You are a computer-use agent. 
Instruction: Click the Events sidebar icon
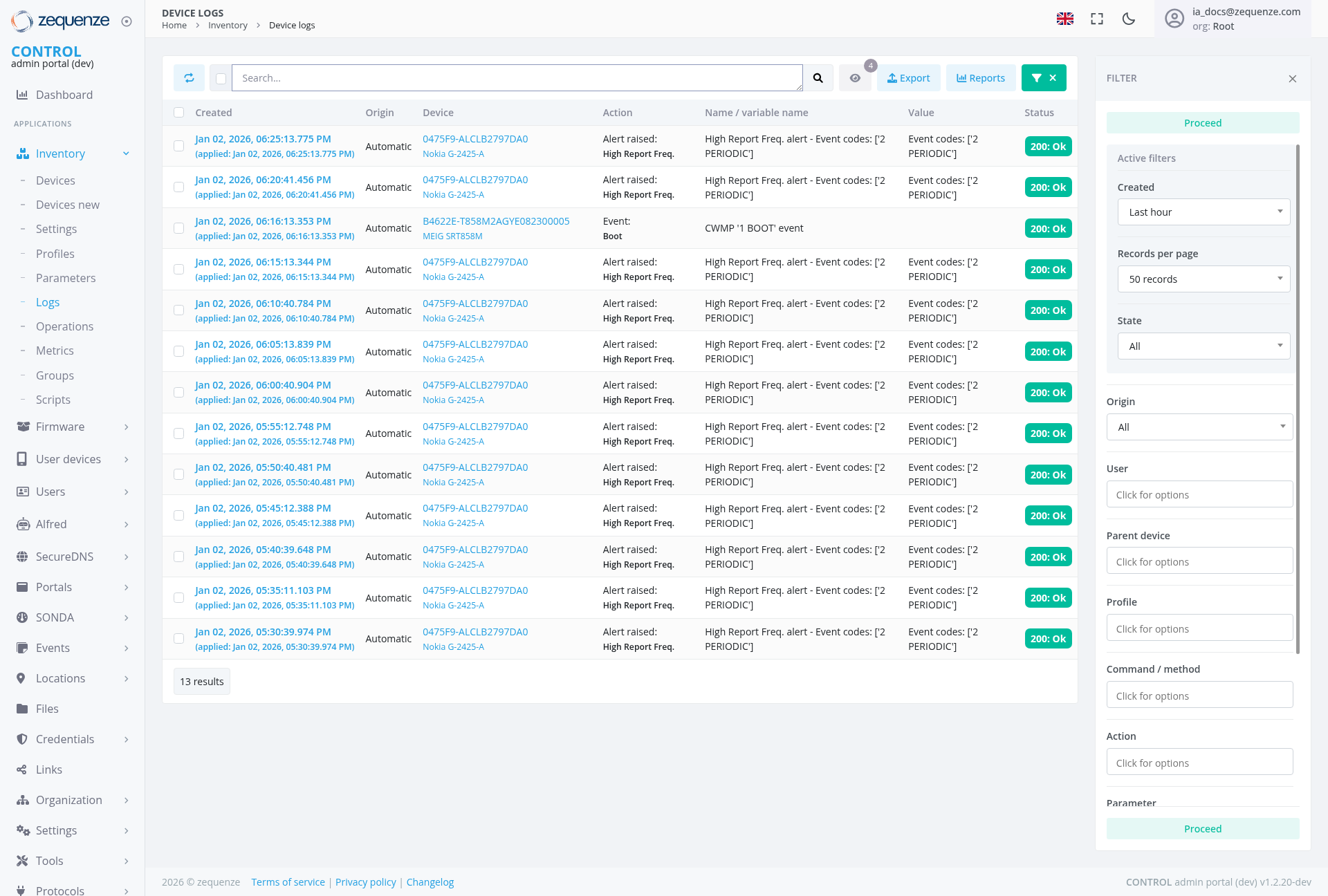point(22,648)
